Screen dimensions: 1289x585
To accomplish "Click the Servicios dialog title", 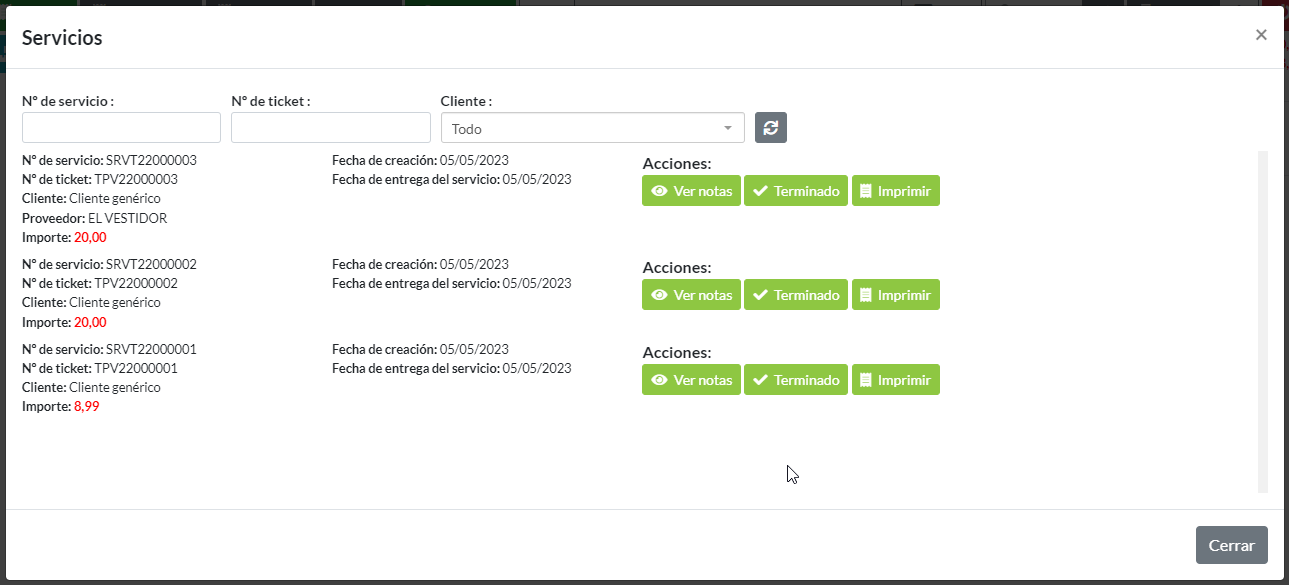I will (x=62, y=38).
